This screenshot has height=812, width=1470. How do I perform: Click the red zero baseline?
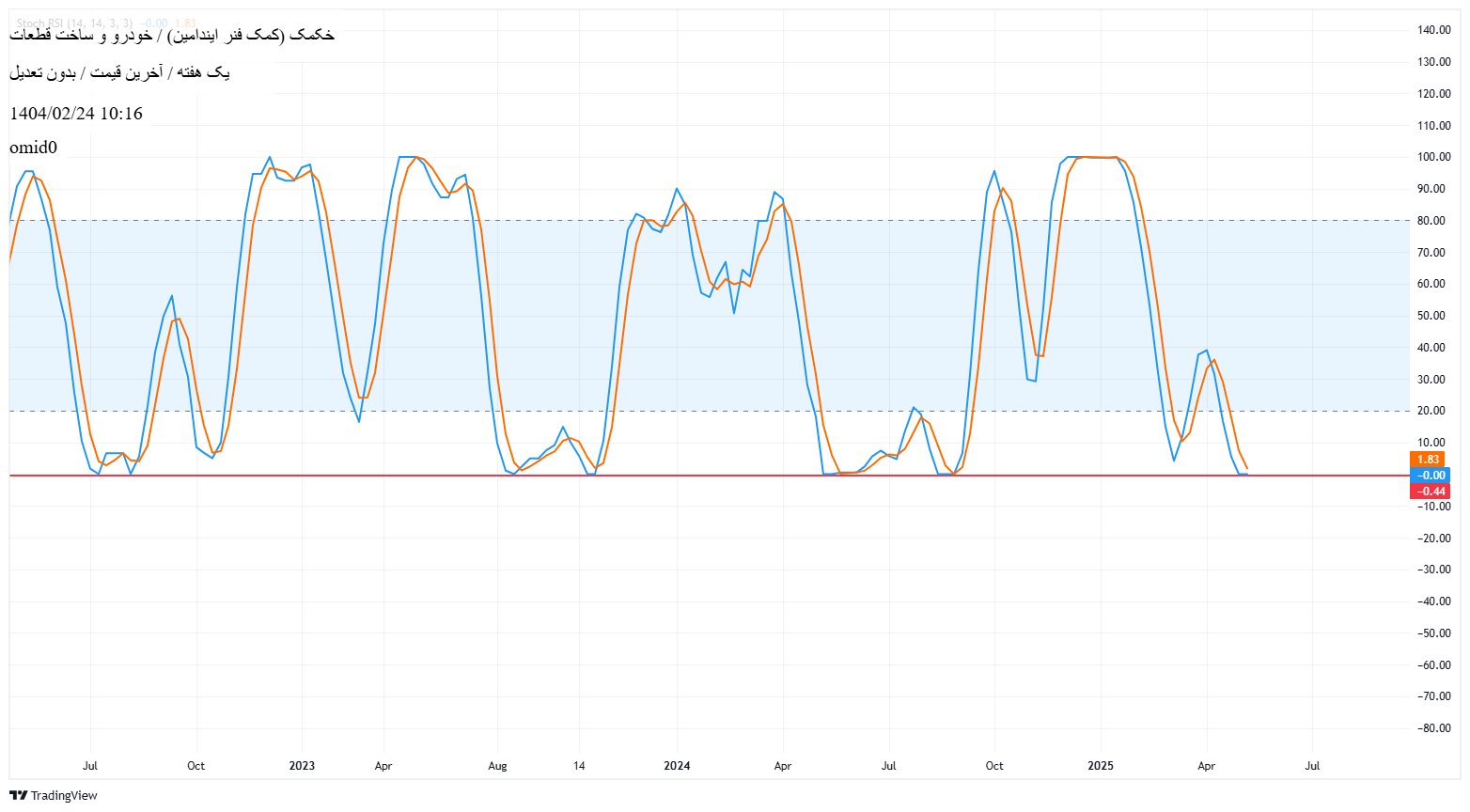click(658, 476)
